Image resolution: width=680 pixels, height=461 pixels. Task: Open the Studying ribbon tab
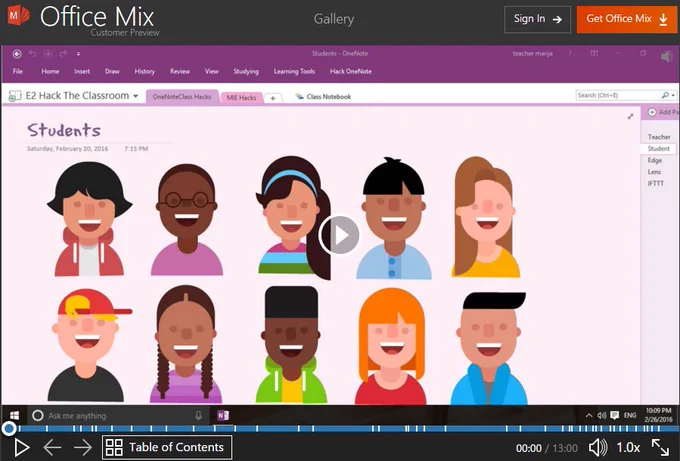[x=246, y=72]
